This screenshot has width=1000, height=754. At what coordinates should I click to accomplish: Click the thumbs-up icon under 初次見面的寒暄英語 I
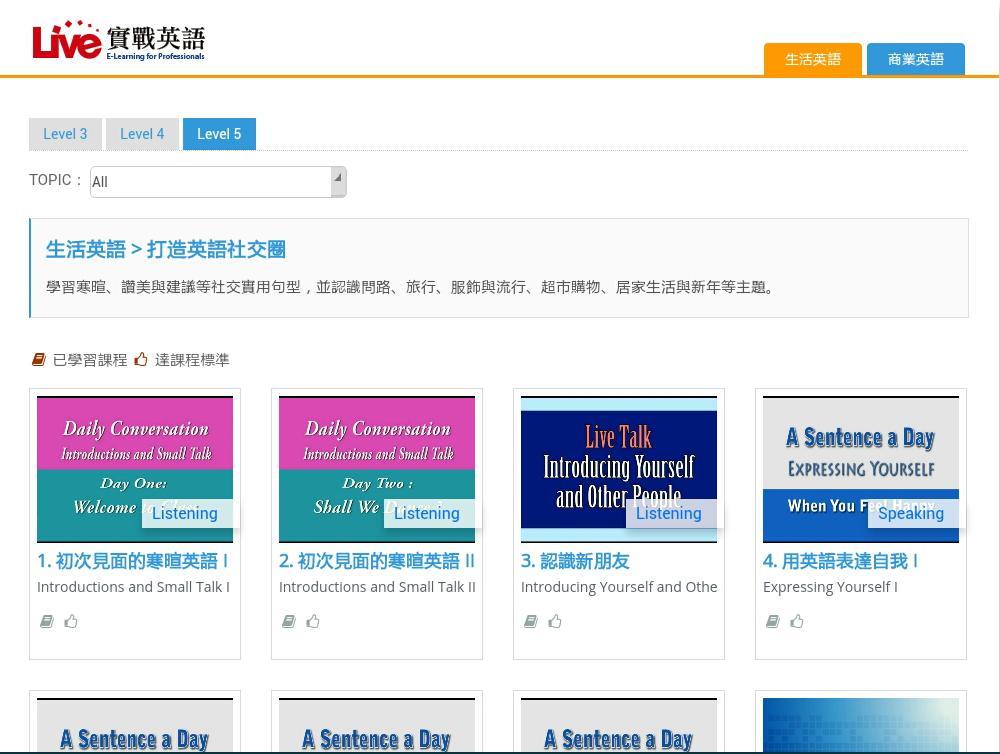coord(71,621)
